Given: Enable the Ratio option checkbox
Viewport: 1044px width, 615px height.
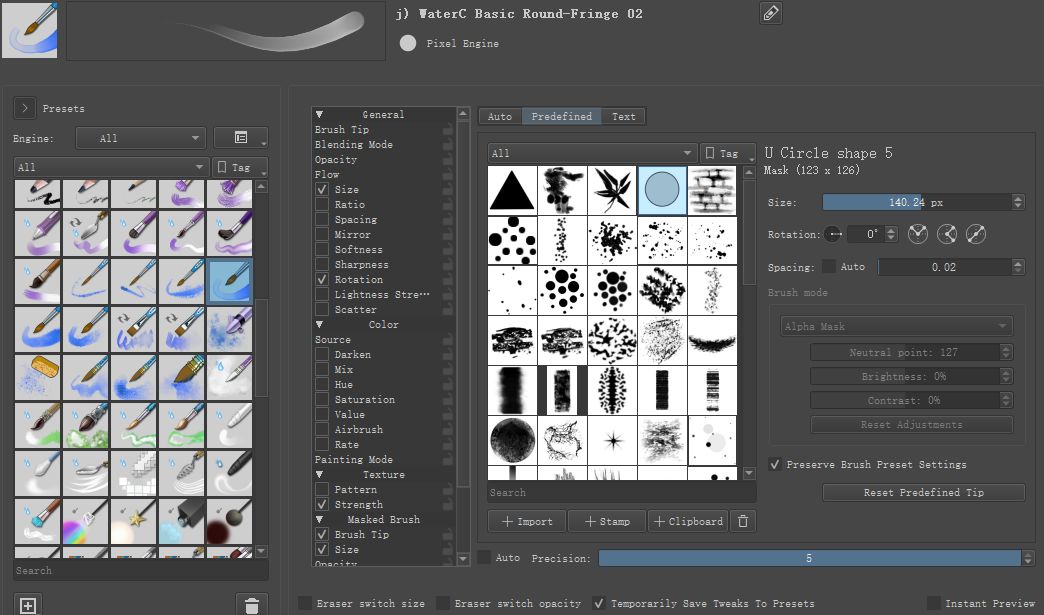Looking at the screenshot, I should pyautogui.click(x=322, y=204).
